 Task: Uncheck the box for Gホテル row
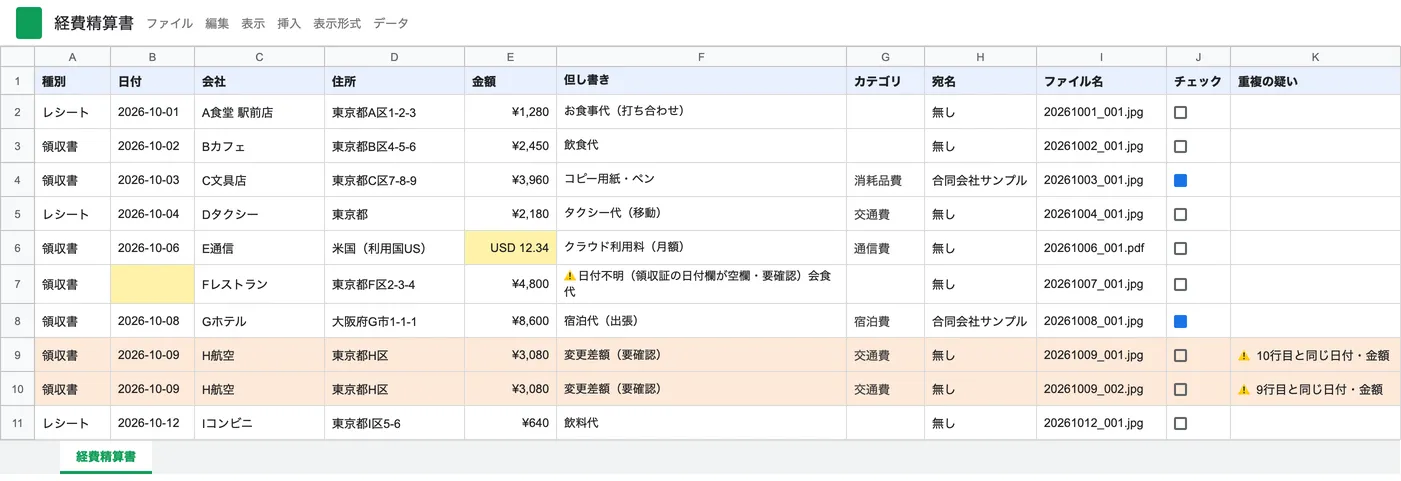coord(1180,321)
